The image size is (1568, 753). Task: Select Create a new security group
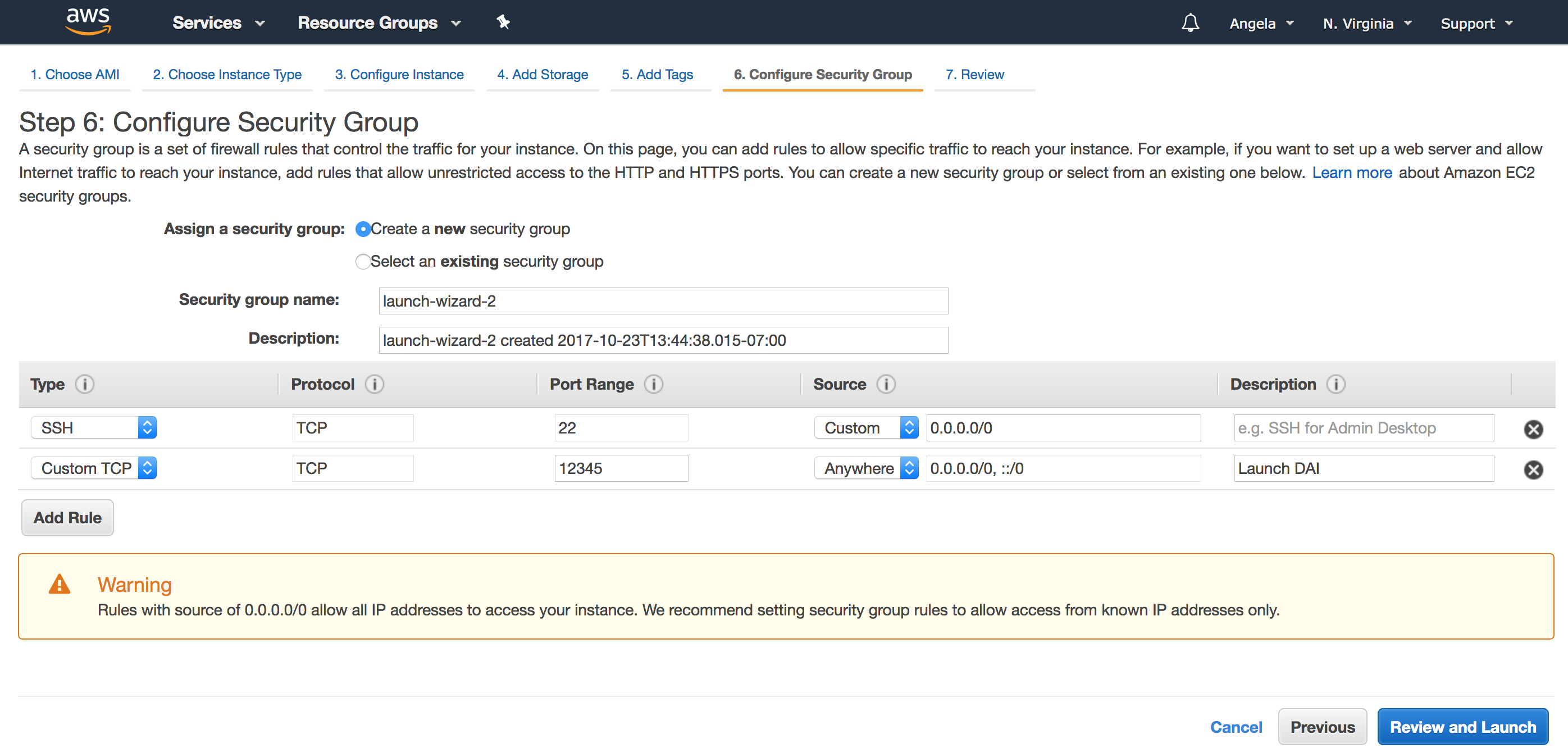(363, 230)
